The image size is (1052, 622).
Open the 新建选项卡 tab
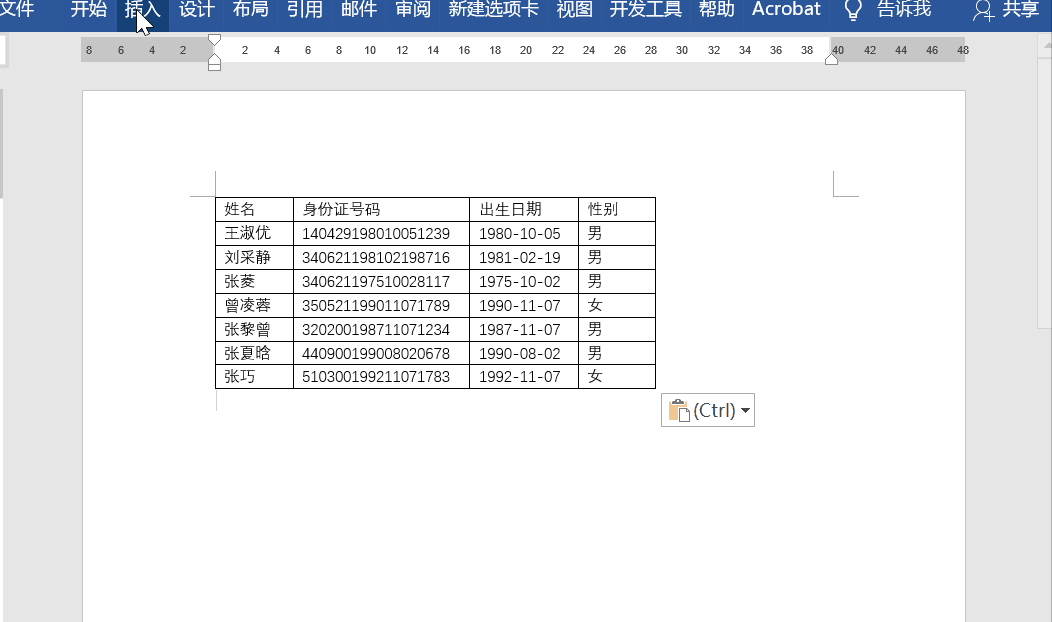coord(493,9)
